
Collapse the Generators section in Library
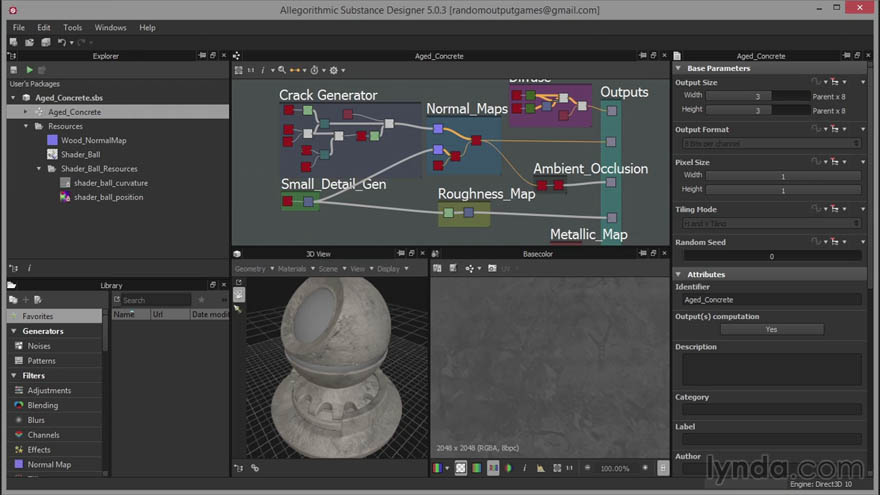14,331
